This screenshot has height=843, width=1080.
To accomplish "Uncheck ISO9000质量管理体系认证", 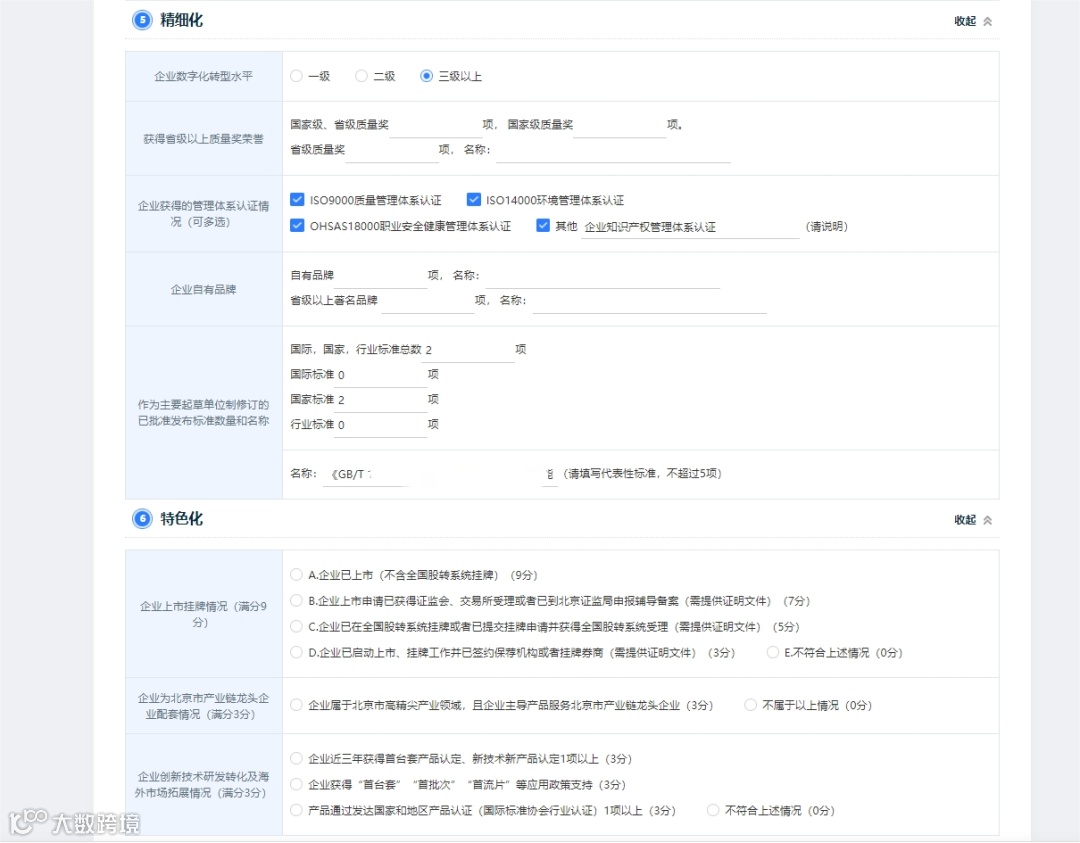I will click(x=297, y=200).
